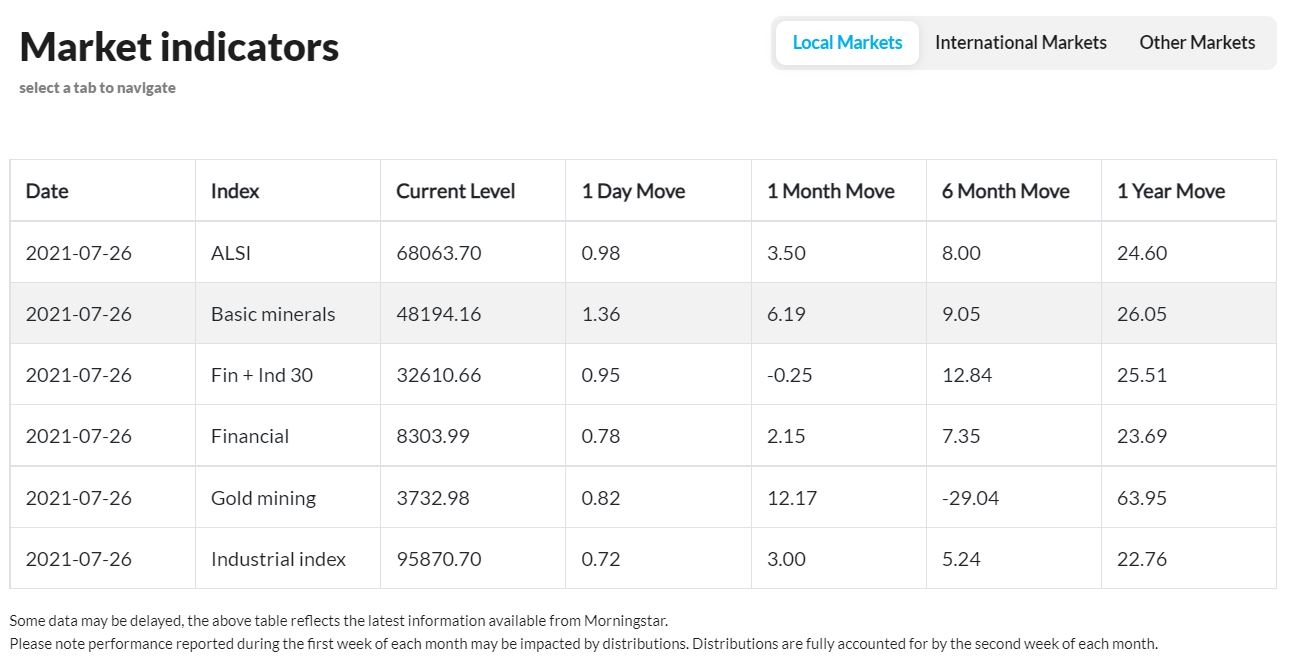This screenshot has height=662, width=1289.
Task: Click the 1 Day Move column header
Action: pyautogui.click(x=658, y=191)
